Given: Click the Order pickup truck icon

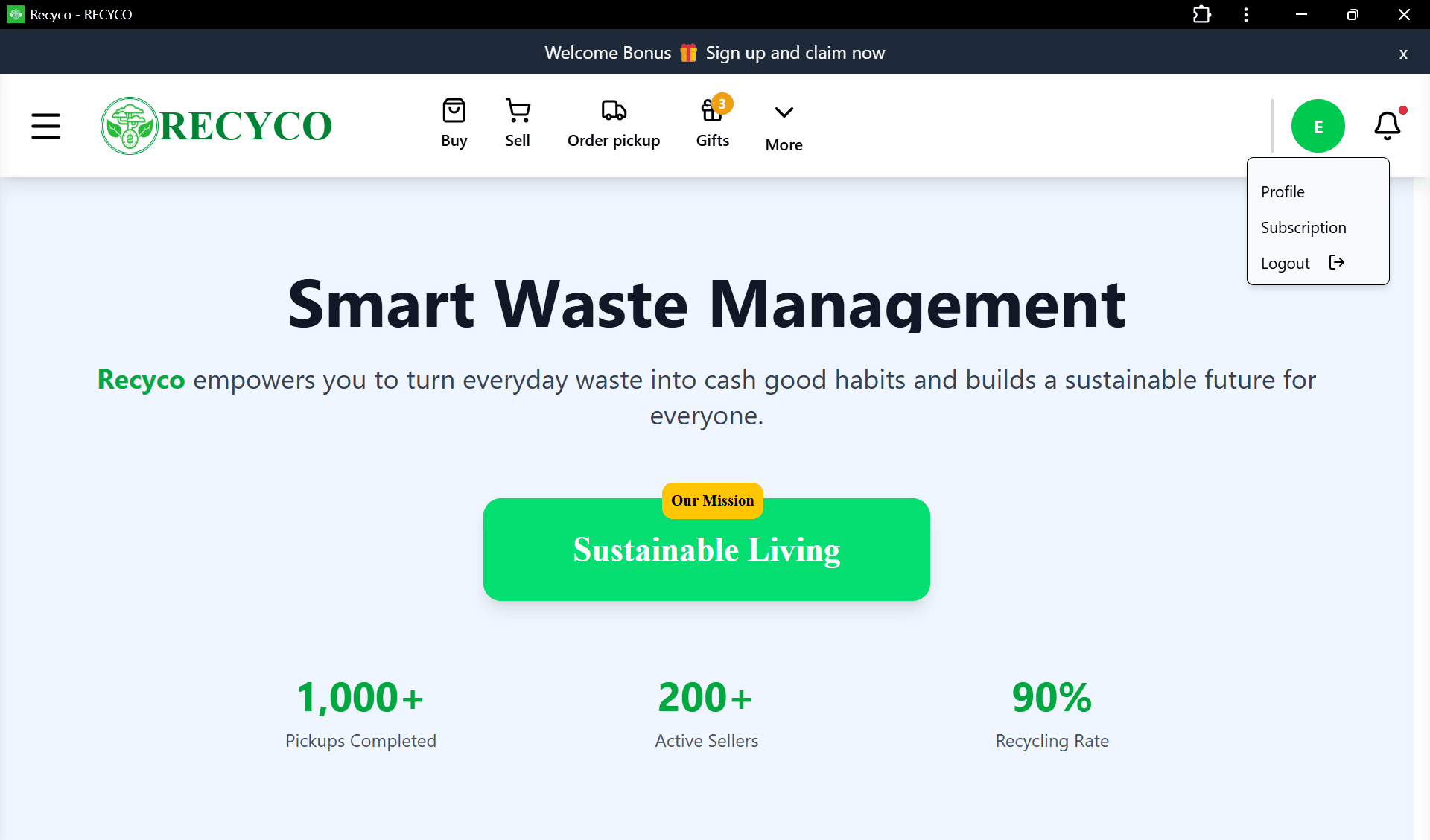Looking at the screenshot, I should [x=613, y=110].
